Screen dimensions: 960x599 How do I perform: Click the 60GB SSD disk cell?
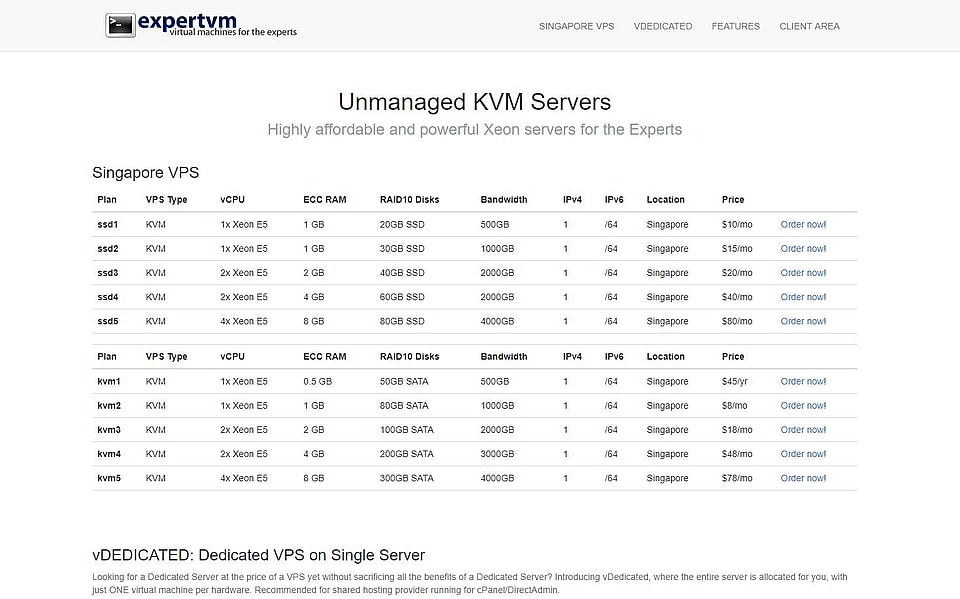[402, 297]
